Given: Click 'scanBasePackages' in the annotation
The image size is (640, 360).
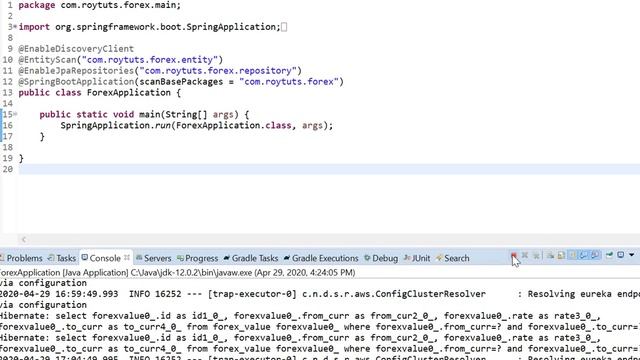Looking at the screenshot, I should [x=181, y=82].
